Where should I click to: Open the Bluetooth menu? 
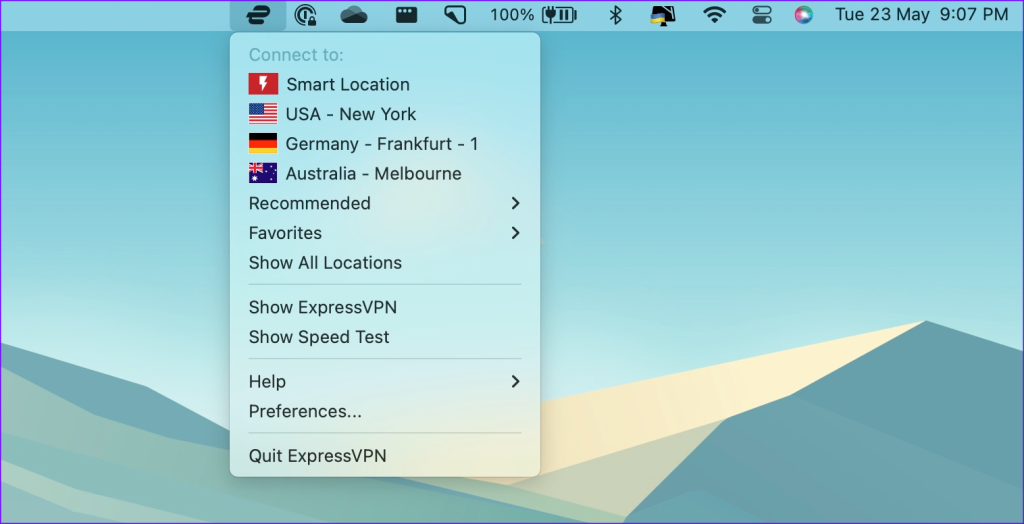coord(615,15)
